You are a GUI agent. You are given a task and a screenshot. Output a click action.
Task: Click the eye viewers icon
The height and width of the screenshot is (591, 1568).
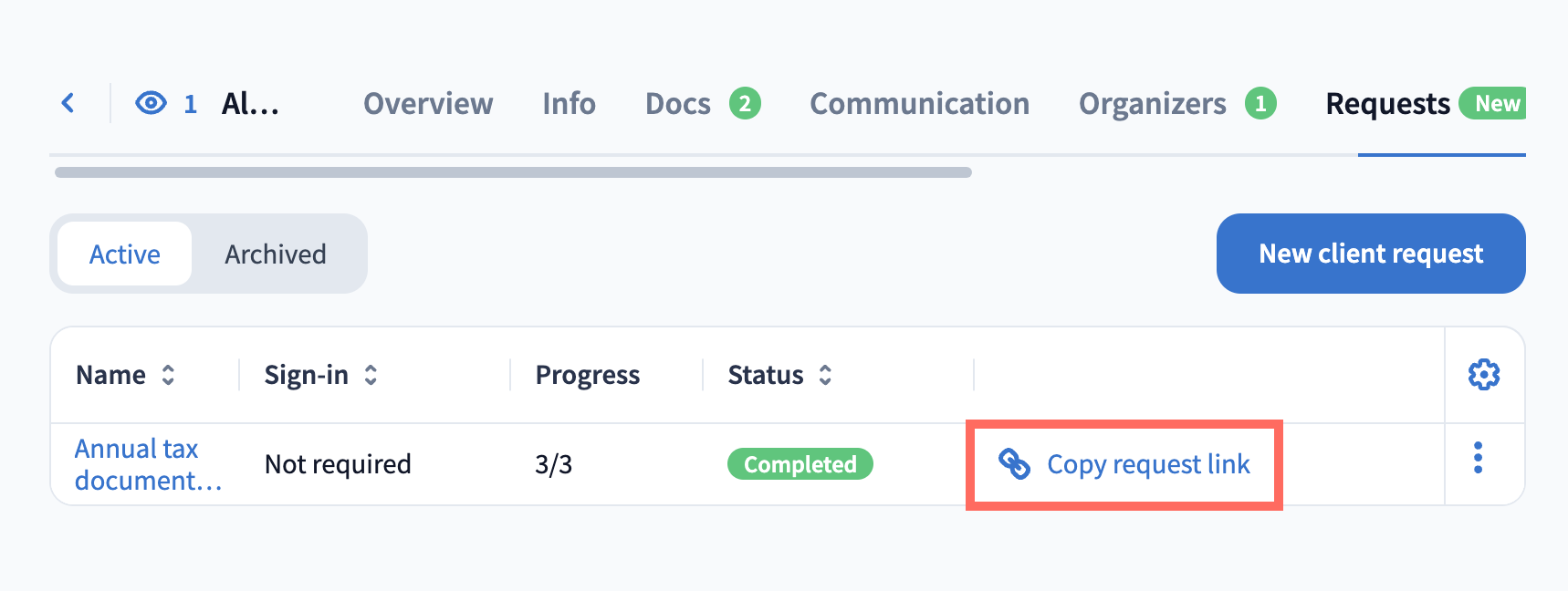(151, 103)
